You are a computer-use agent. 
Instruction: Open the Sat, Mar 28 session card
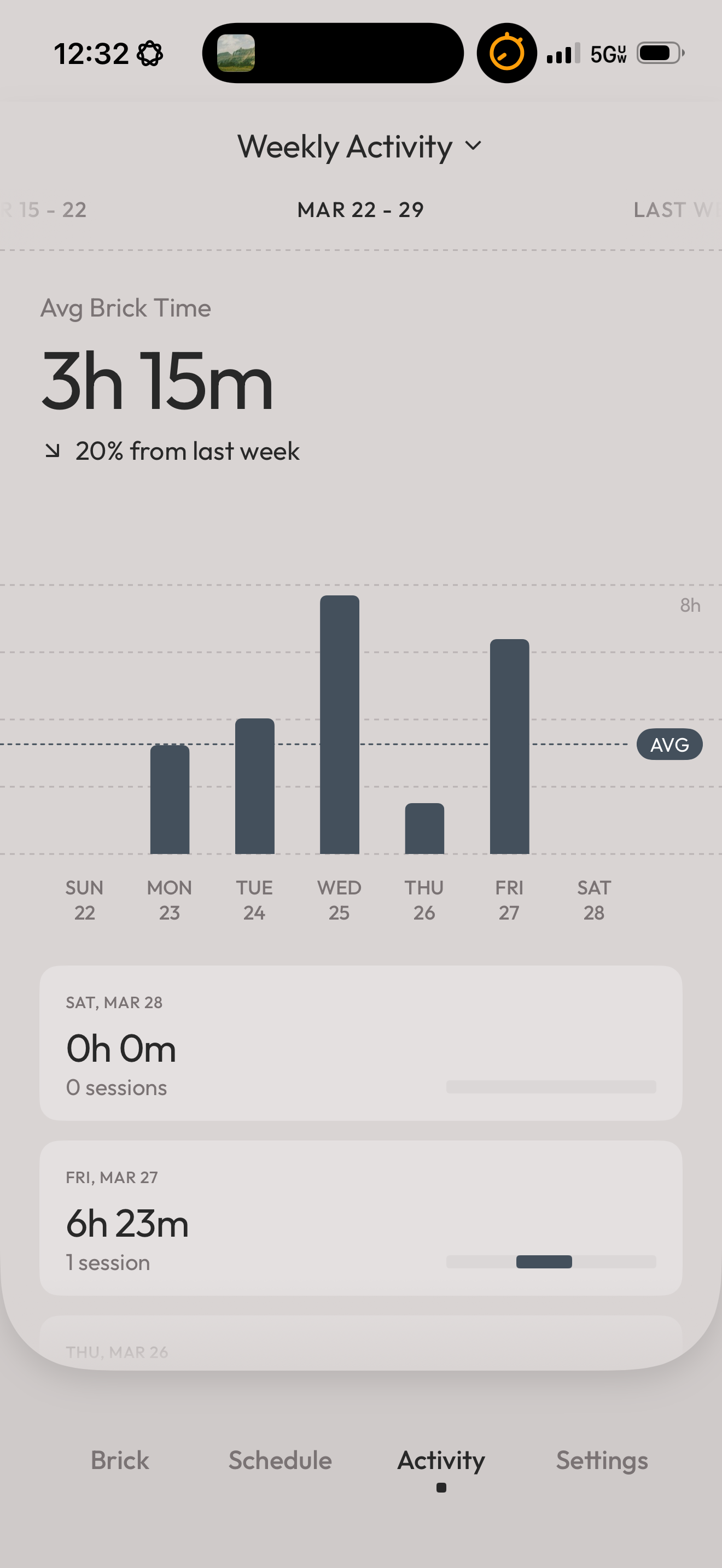360,1043
